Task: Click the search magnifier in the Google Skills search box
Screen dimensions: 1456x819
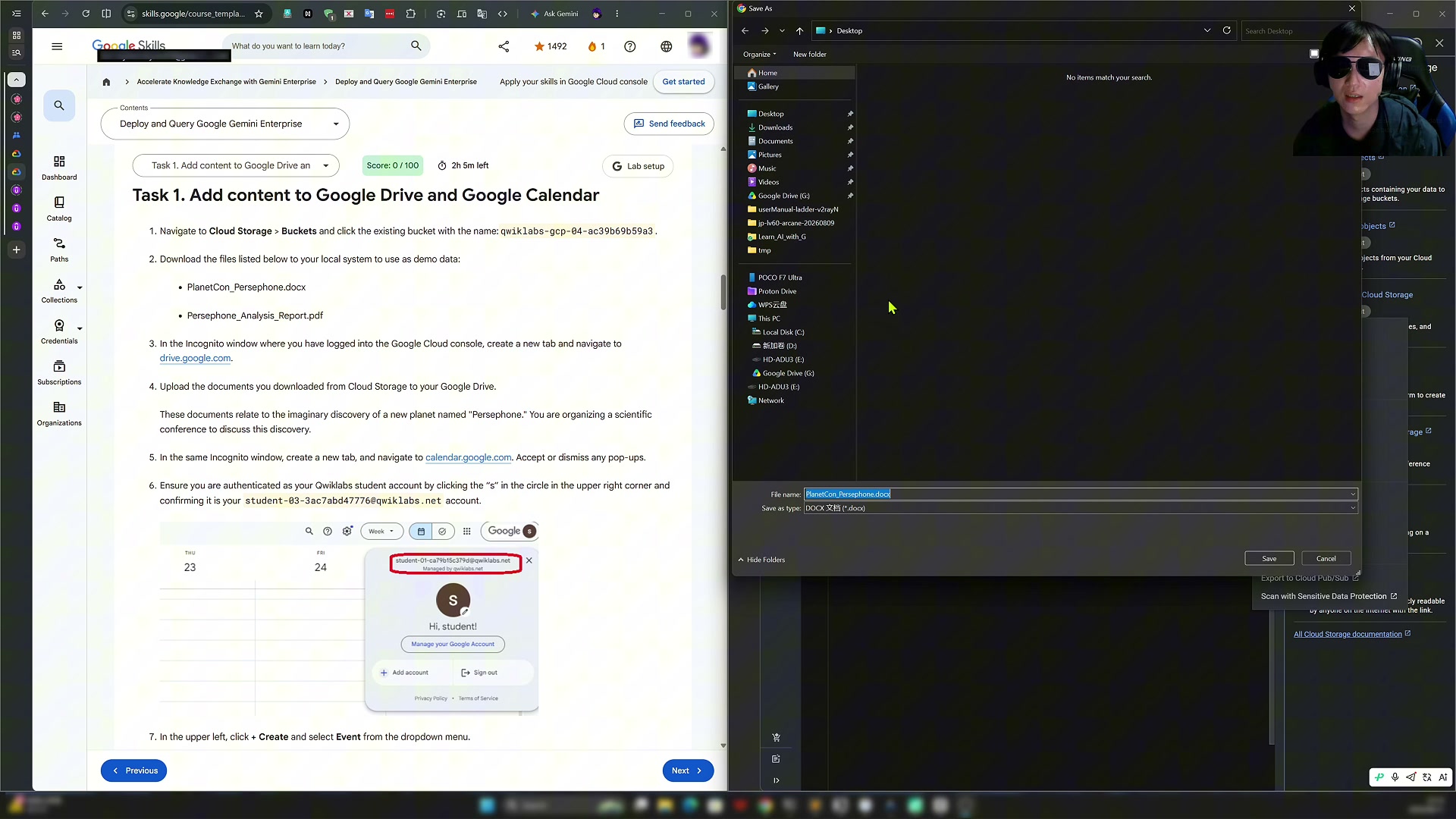Action: tap(416, 46)
